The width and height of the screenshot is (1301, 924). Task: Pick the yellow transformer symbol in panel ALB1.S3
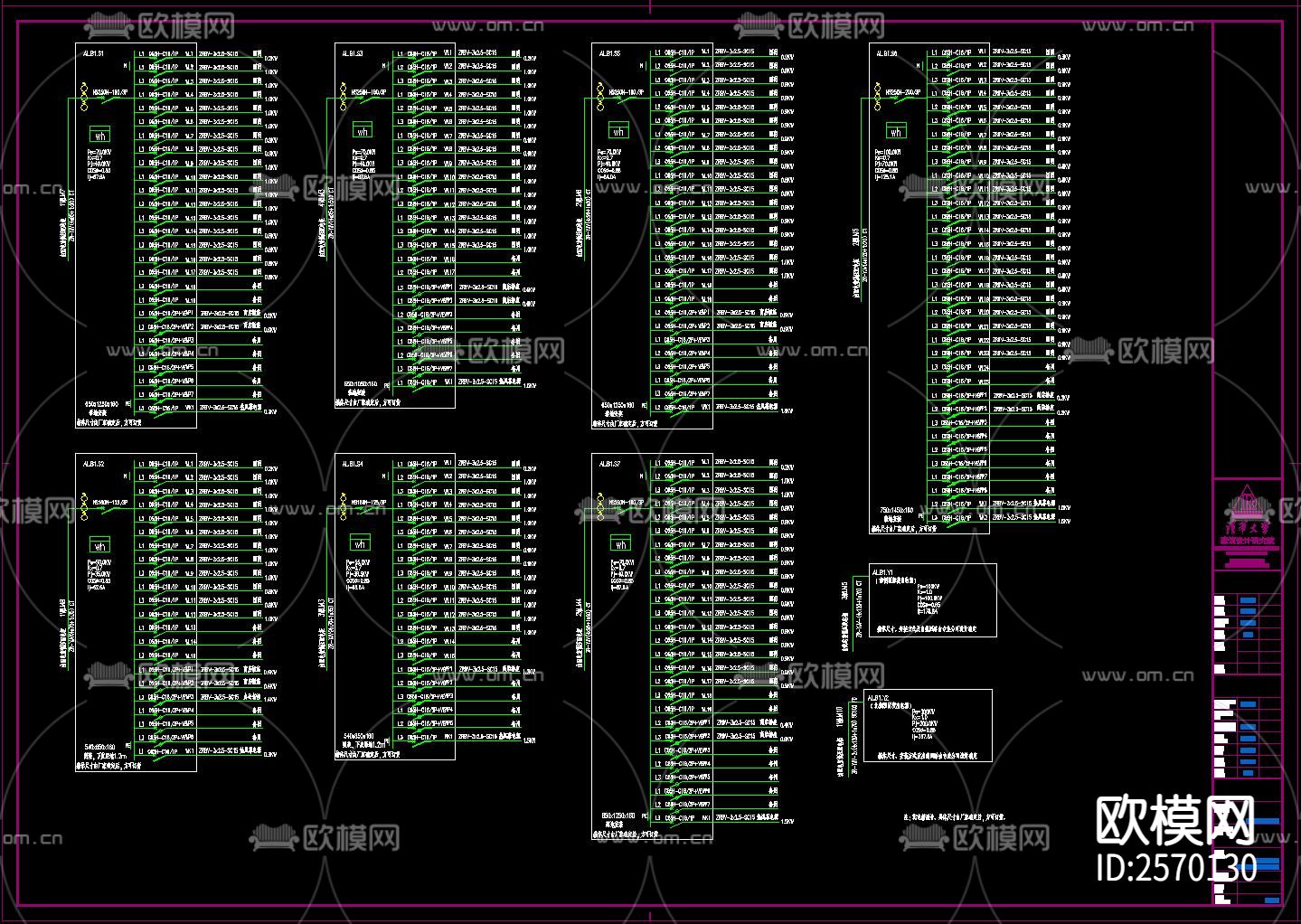(x=342, y=95)
